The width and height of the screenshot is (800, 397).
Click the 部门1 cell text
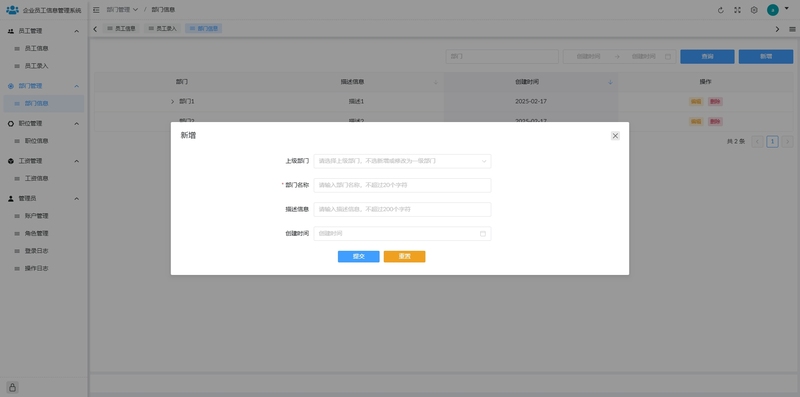[187, 102]
